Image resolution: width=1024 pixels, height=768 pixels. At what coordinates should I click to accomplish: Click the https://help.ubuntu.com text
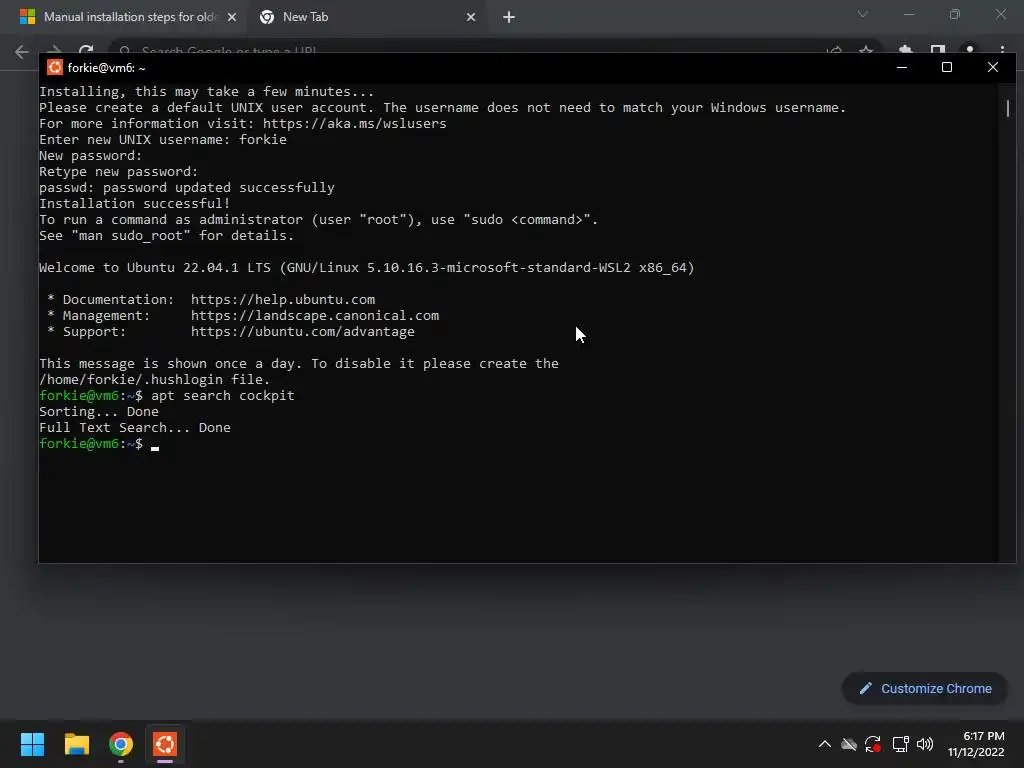tap(283, 299)
